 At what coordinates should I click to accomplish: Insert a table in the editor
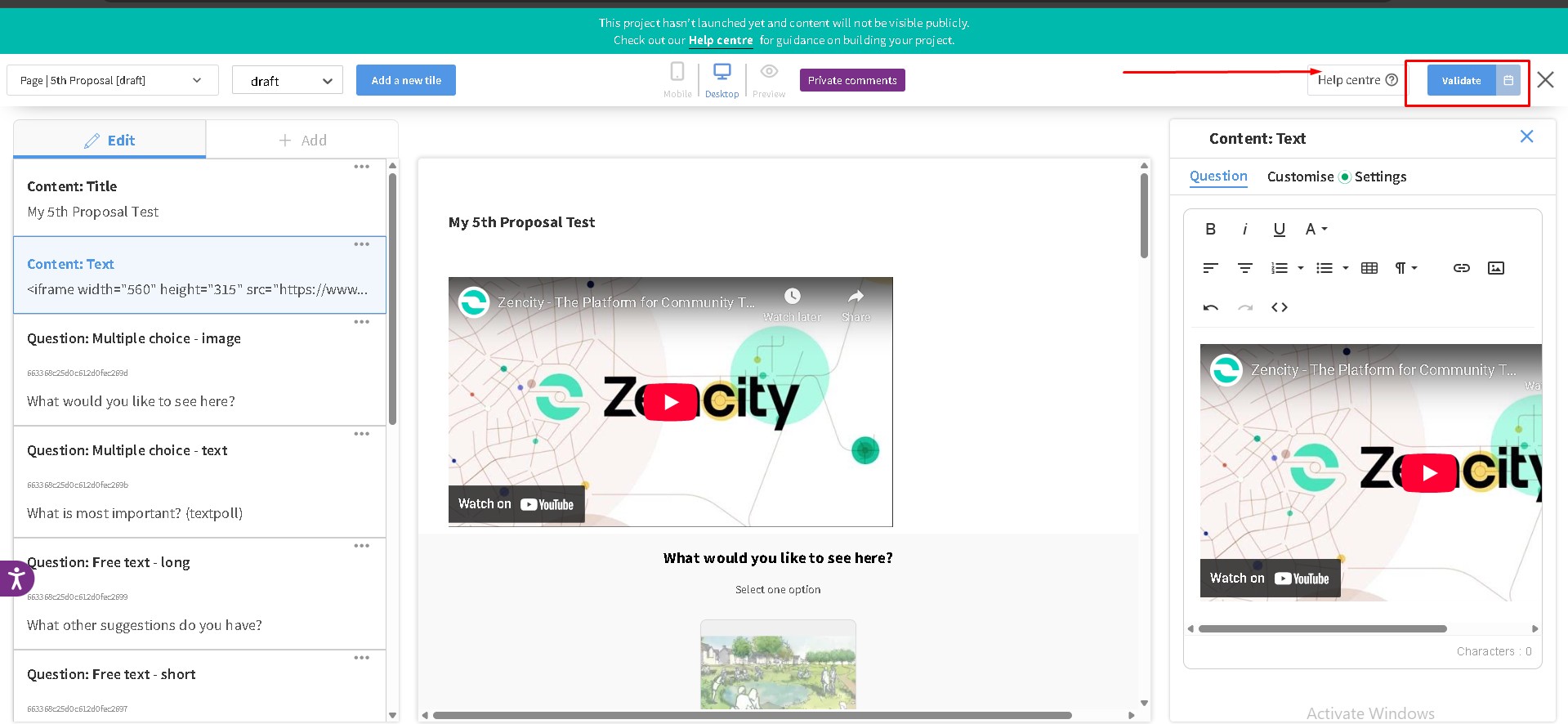[x=1369, y=268]
